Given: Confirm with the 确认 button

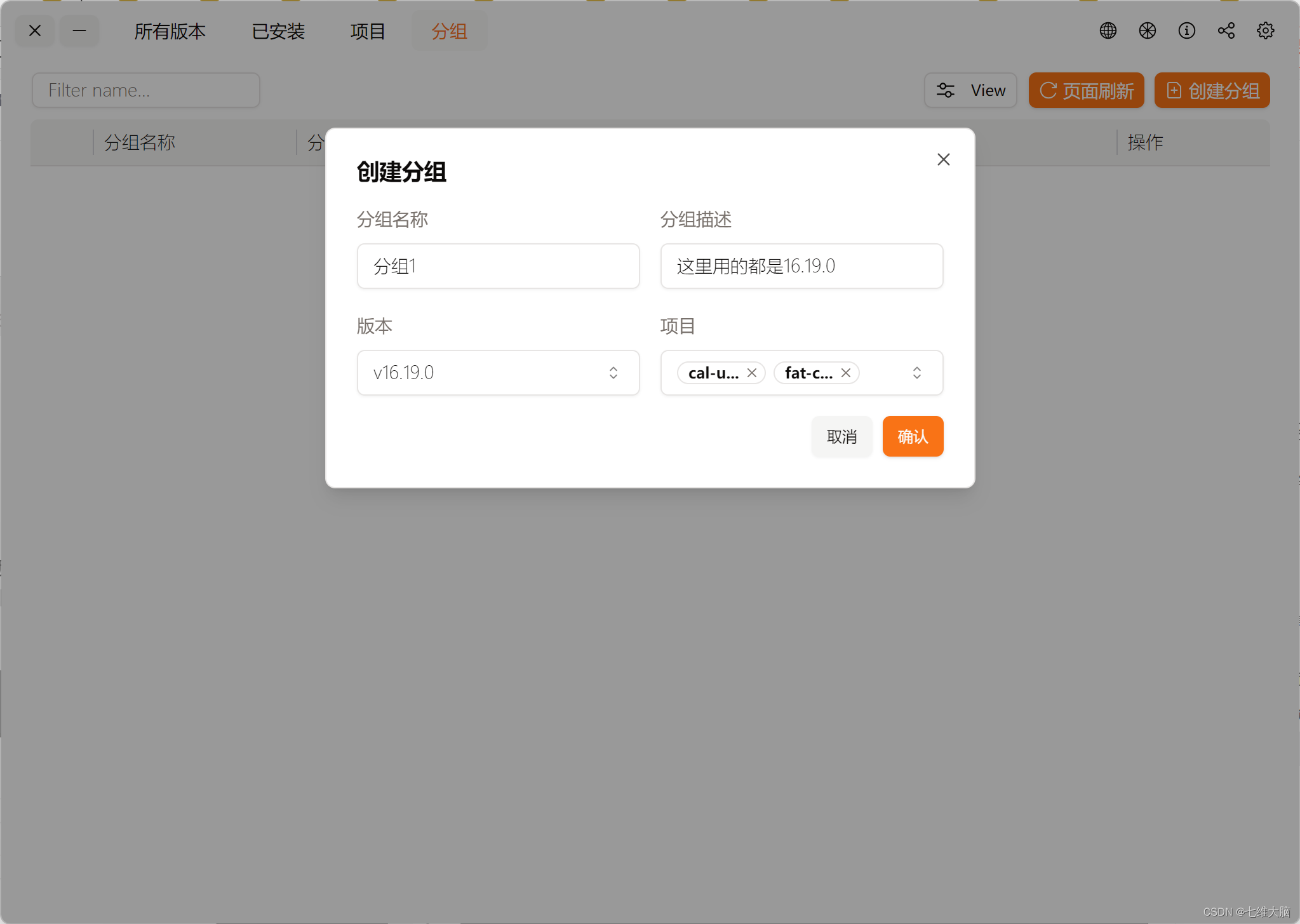Looking at the screenshot, I should click(913, 436).
